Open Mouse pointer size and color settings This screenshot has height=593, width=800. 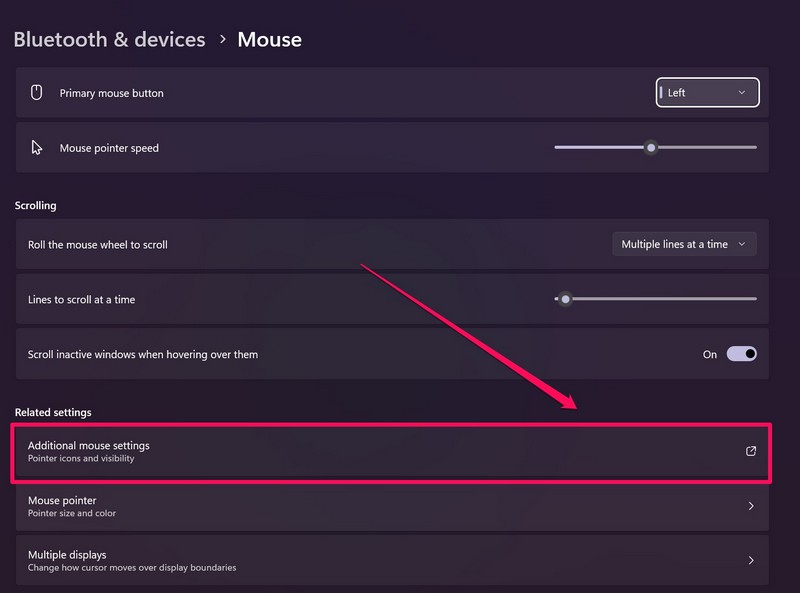[x=390, y=506]
